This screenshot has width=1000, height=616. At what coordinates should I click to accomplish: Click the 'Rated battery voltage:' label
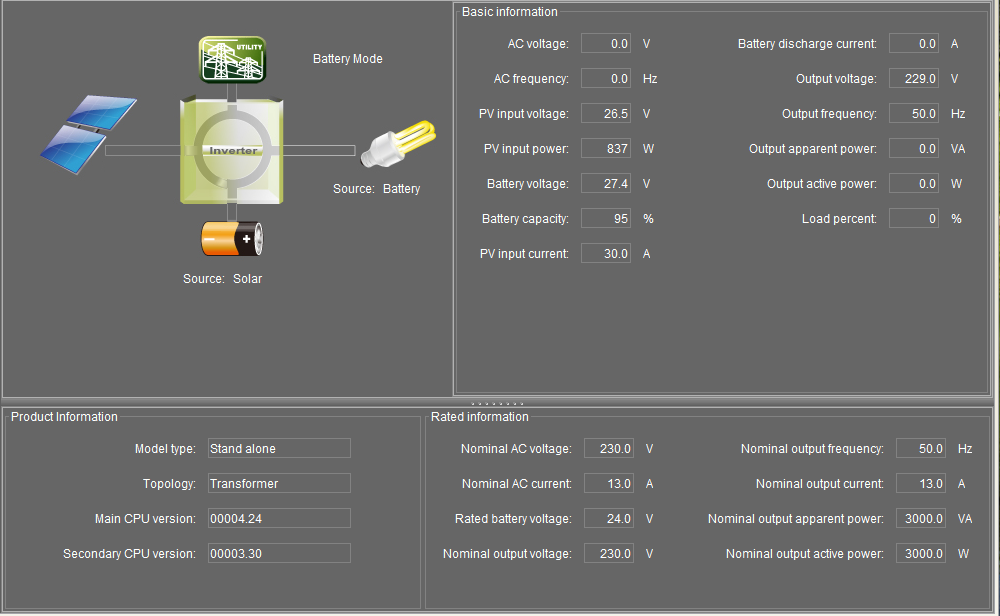pyautogui.click(x=513, y=518)
